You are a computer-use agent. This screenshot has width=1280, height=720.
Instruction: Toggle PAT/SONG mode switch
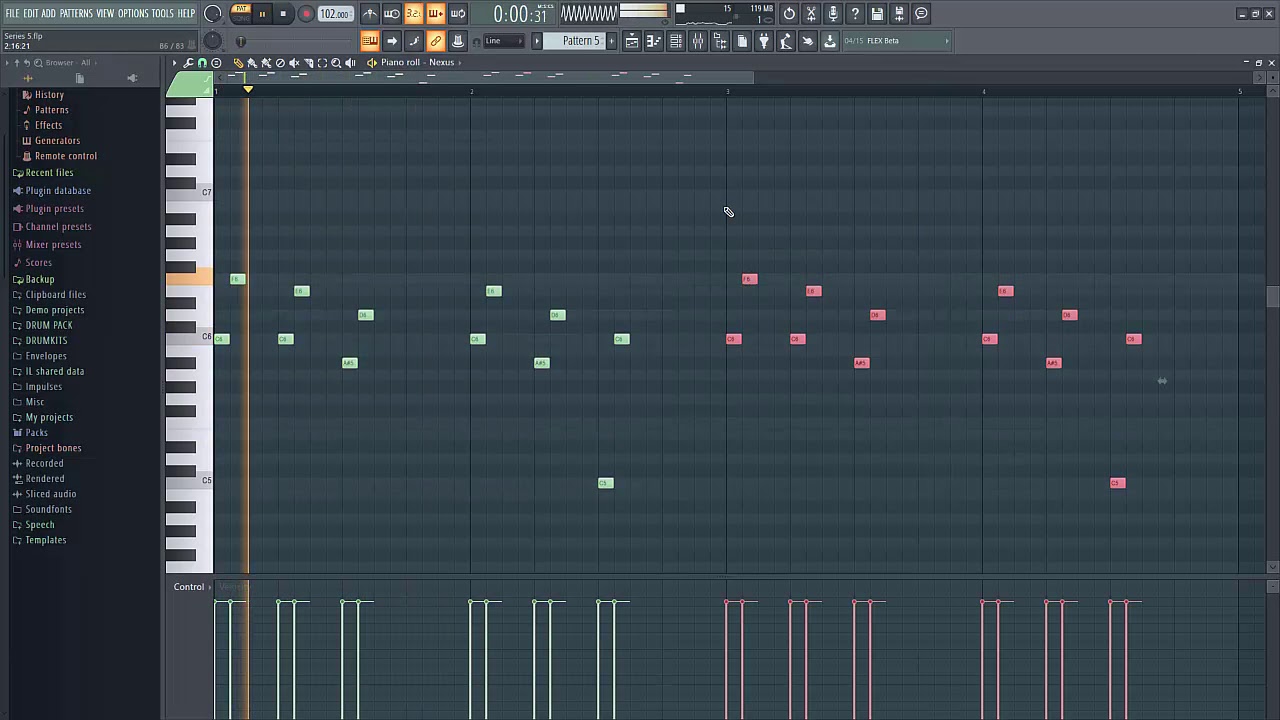coord(240,13)
